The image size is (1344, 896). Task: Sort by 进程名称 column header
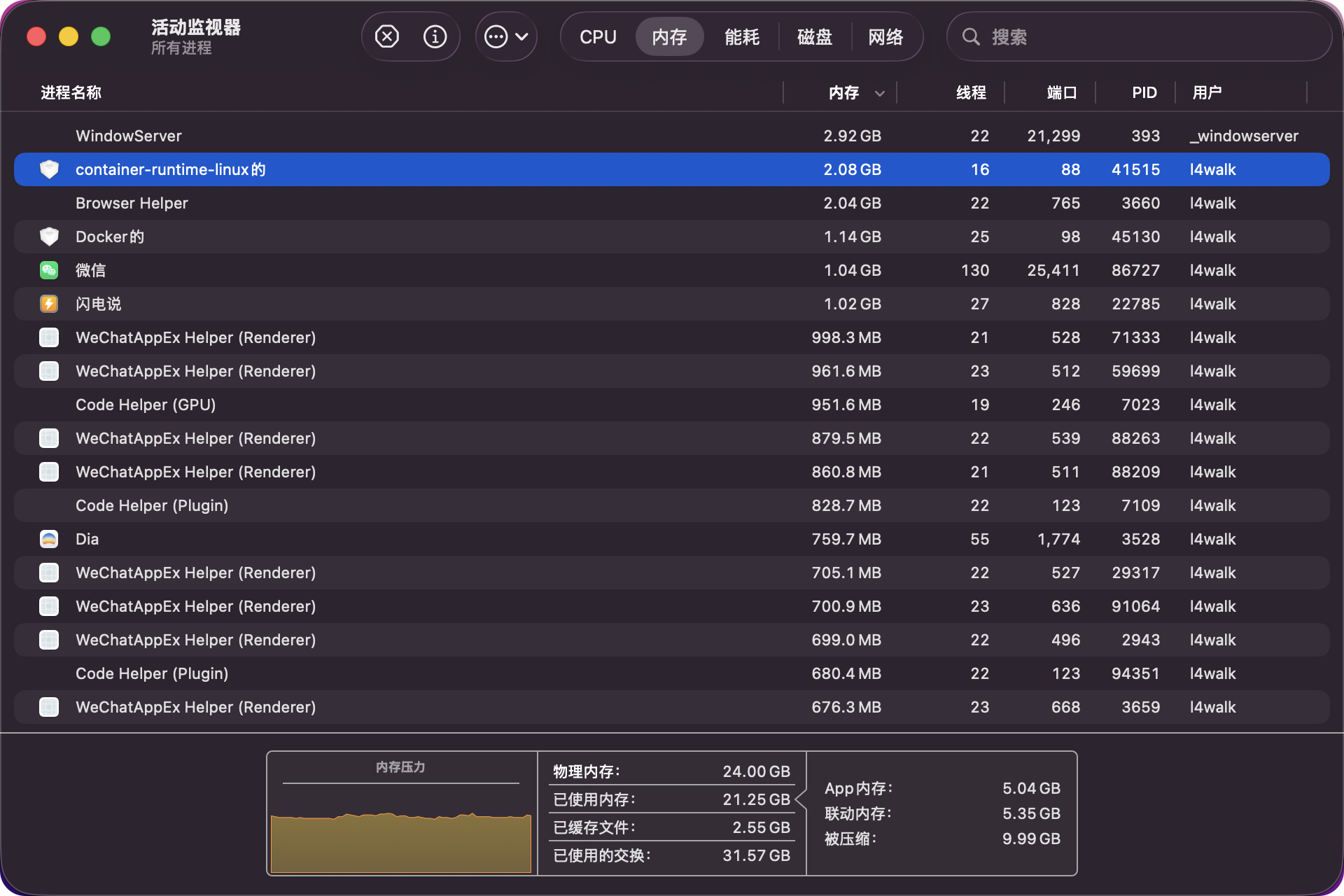pos(71,92)
